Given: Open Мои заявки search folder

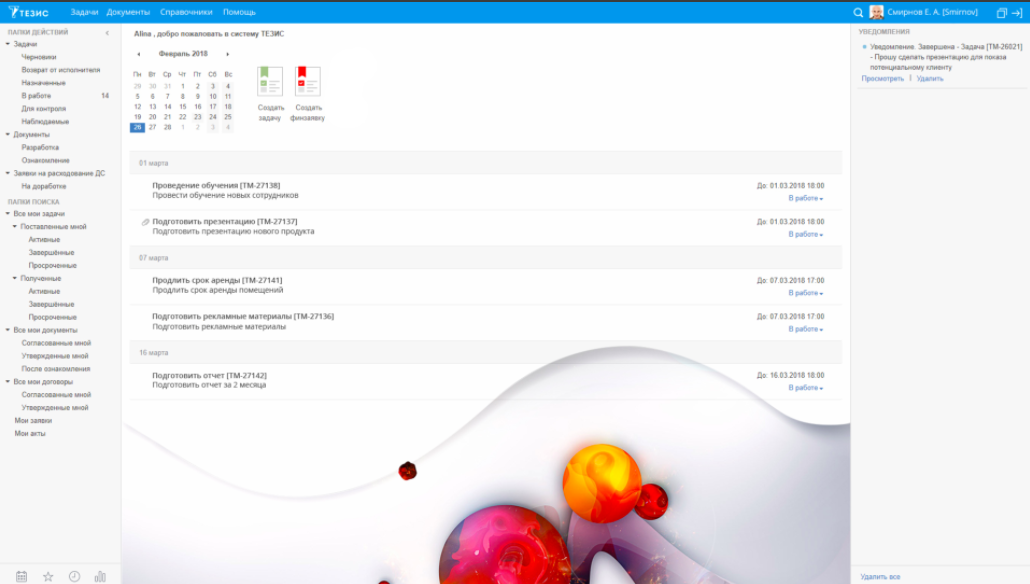Looking at the screenshot, I should pos(33,420).
